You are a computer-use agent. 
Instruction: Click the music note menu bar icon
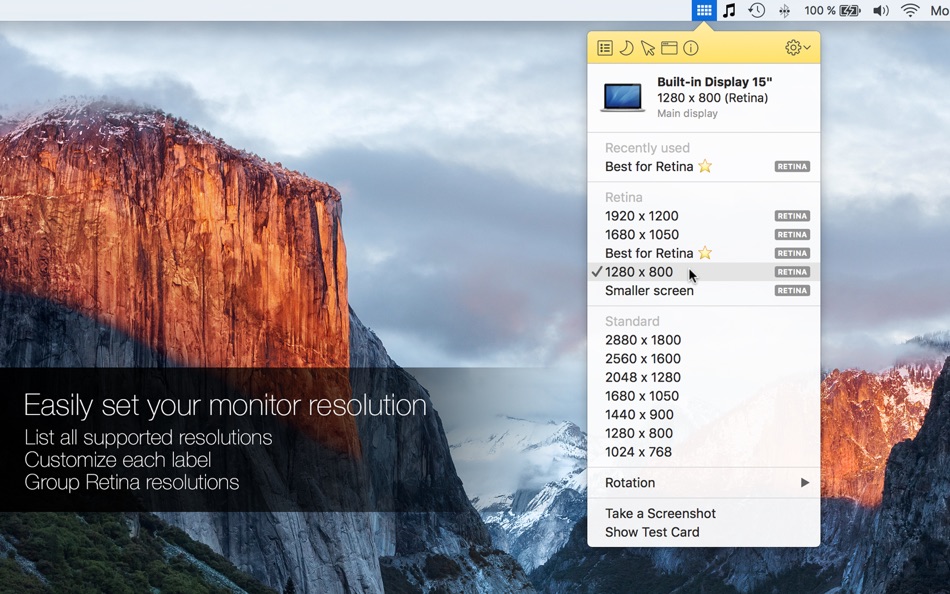coord(729,10)
